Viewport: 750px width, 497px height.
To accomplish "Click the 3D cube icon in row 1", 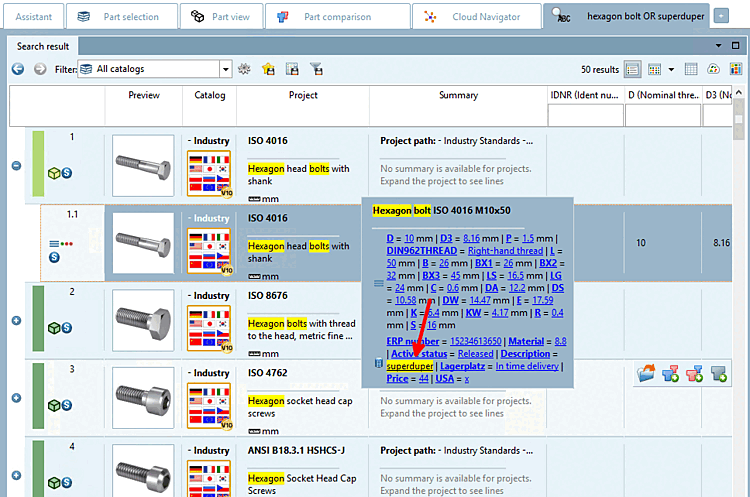I will (54, 173).
